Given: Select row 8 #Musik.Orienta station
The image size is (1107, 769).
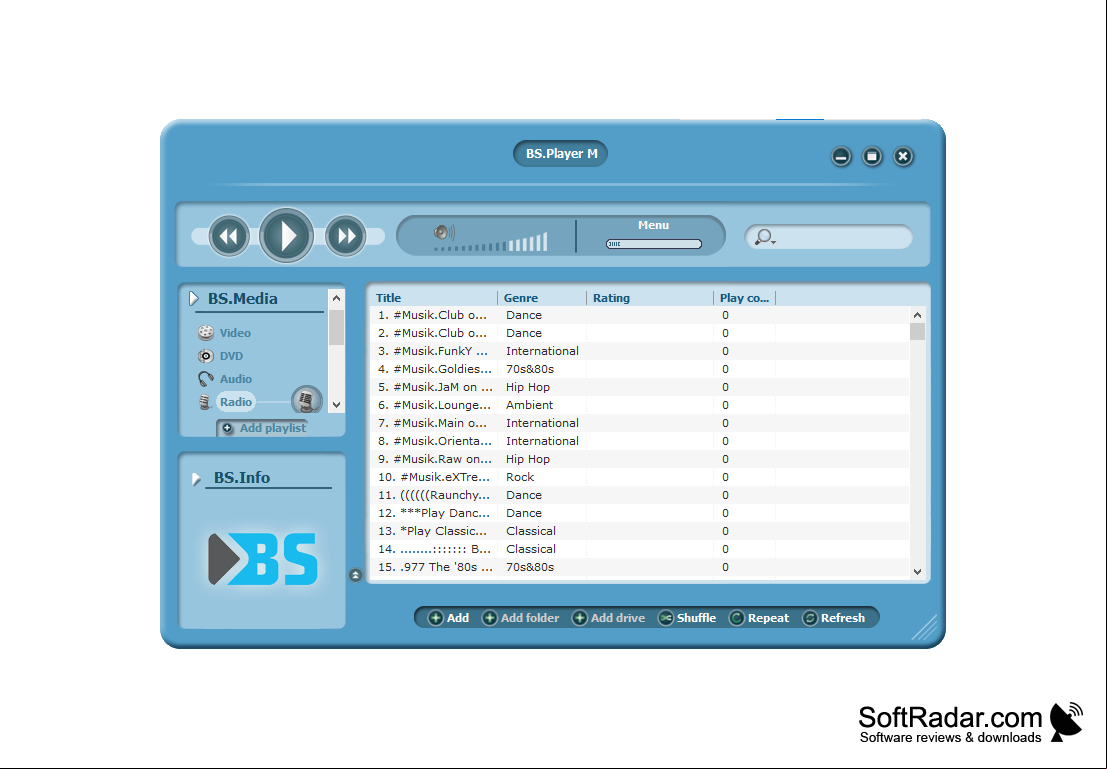Looking at the screenshot, I should point(640,441).
